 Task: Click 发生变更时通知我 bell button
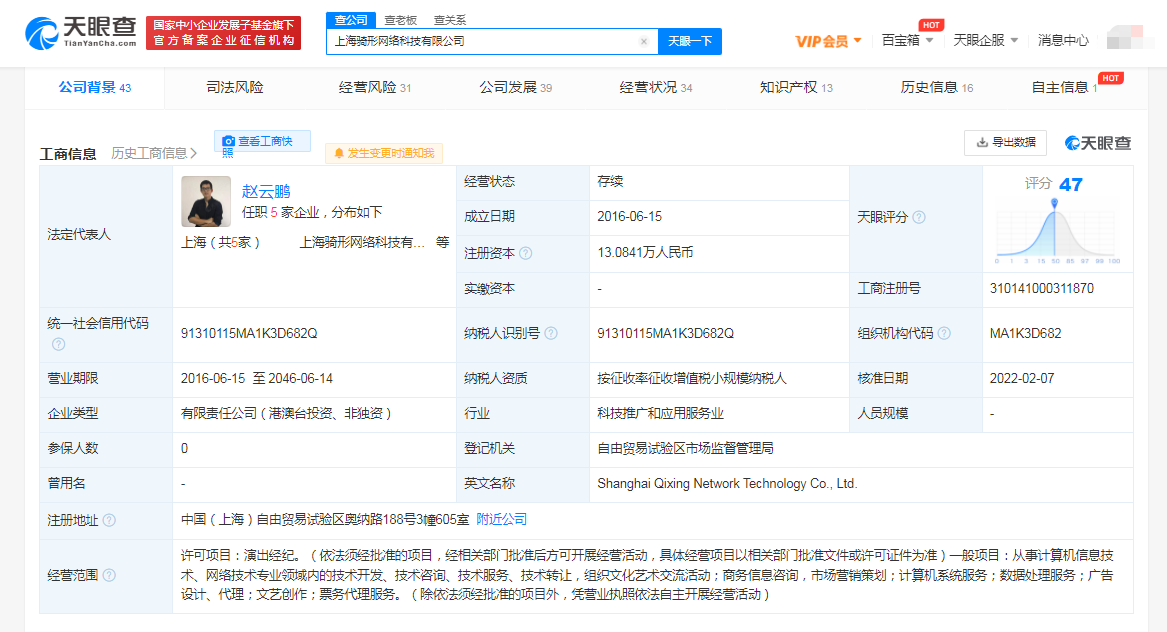pyautogui.click(x=384, y=153)
